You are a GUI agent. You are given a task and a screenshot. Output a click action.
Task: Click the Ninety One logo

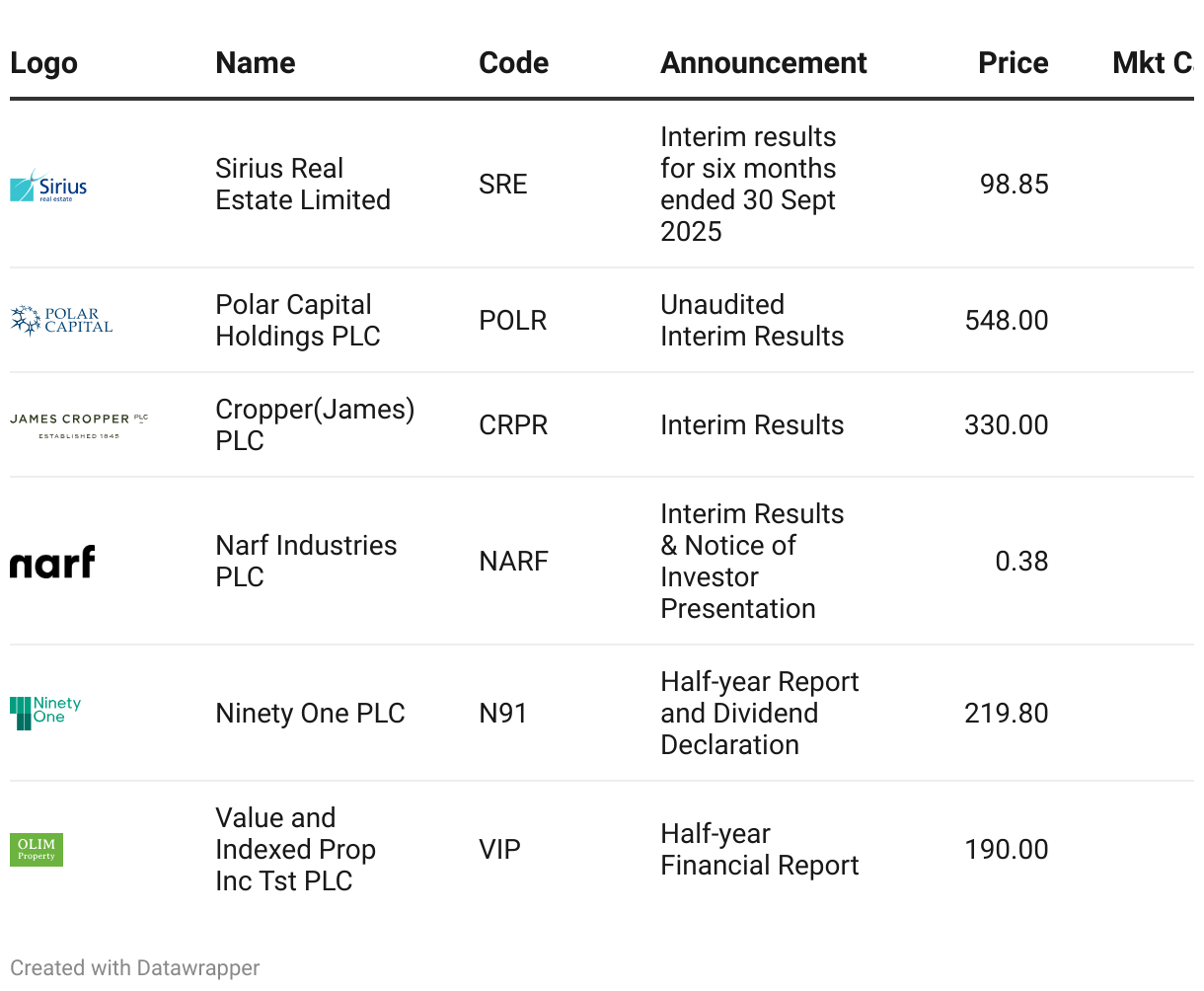click(x=45, y=713)
